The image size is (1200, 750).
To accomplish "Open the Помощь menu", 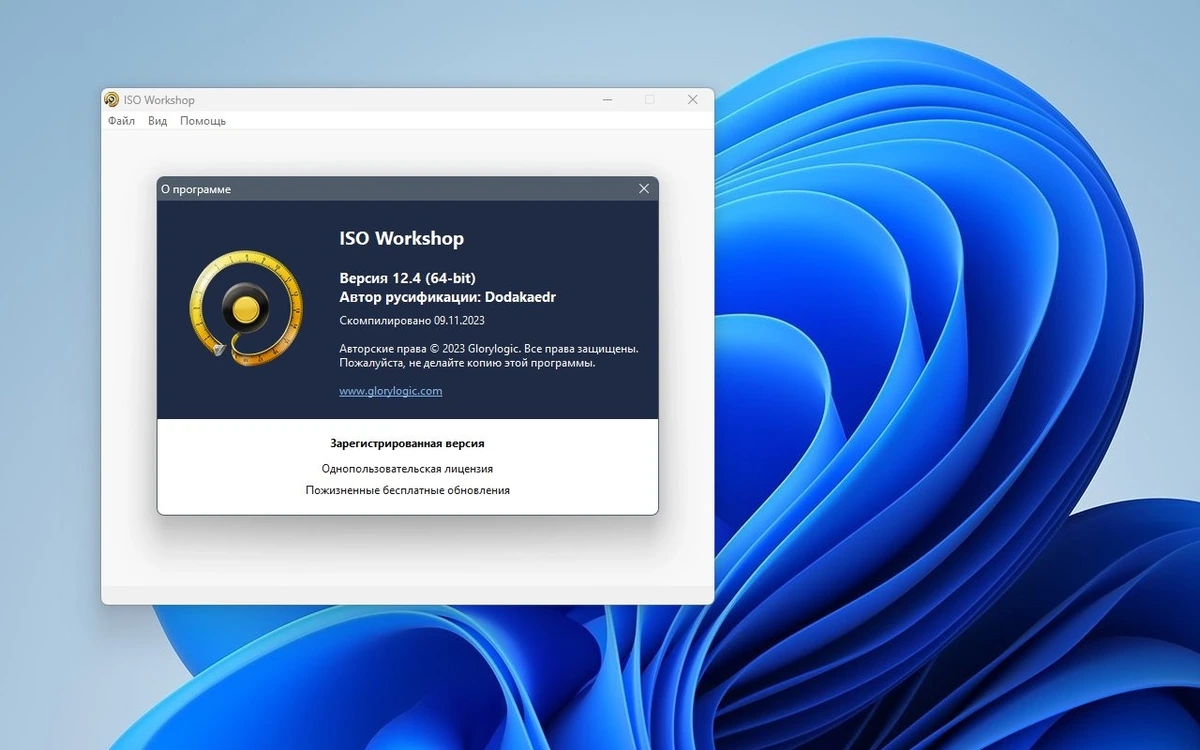I will pyautogui.click(x=203, y=121).
